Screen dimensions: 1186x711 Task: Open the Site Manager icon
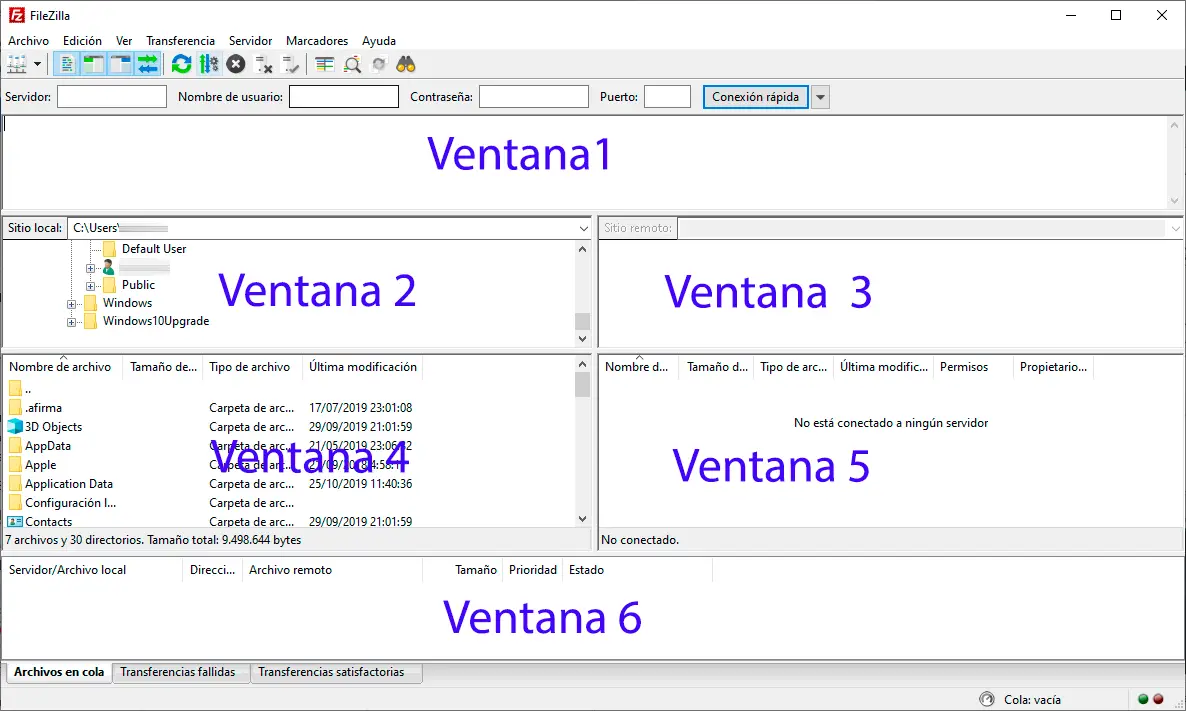coord(17,65)
